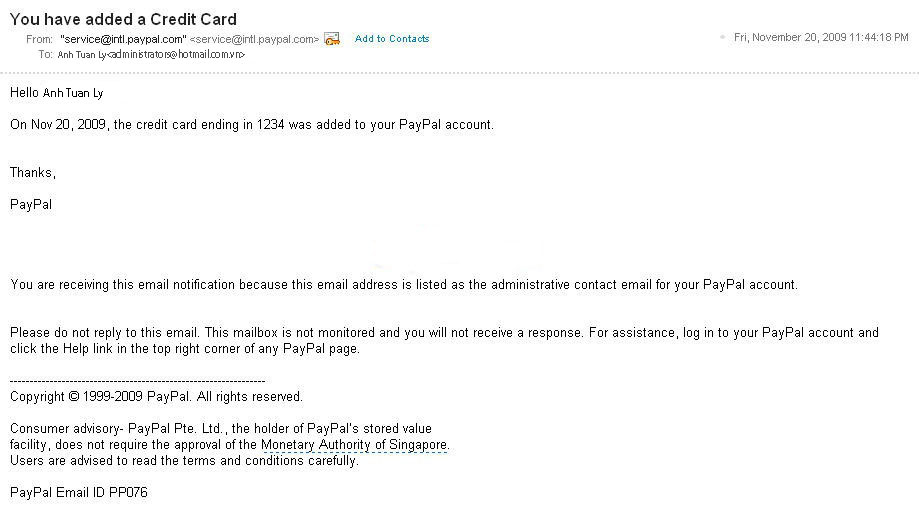Viewport: 919px width, 510px height.
Task: Click the recipient name Anh Tuan Ly
Action: tap(81, 55)
